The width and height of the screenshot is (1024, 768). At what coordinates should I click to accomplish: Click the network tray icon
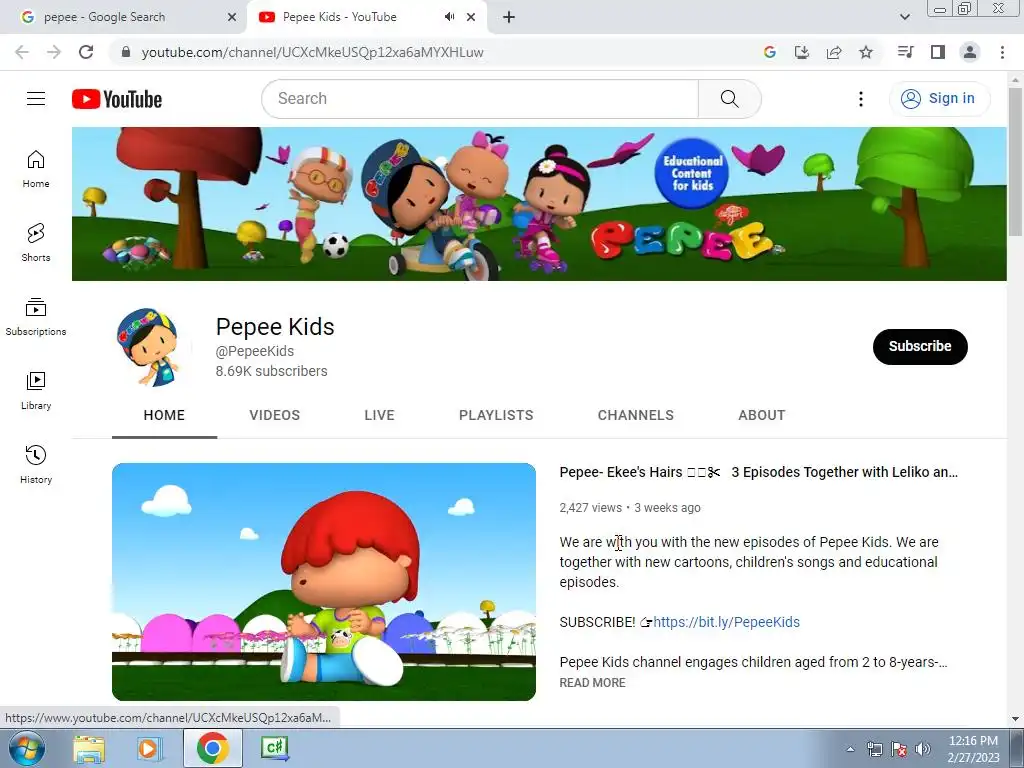(874, 749)
